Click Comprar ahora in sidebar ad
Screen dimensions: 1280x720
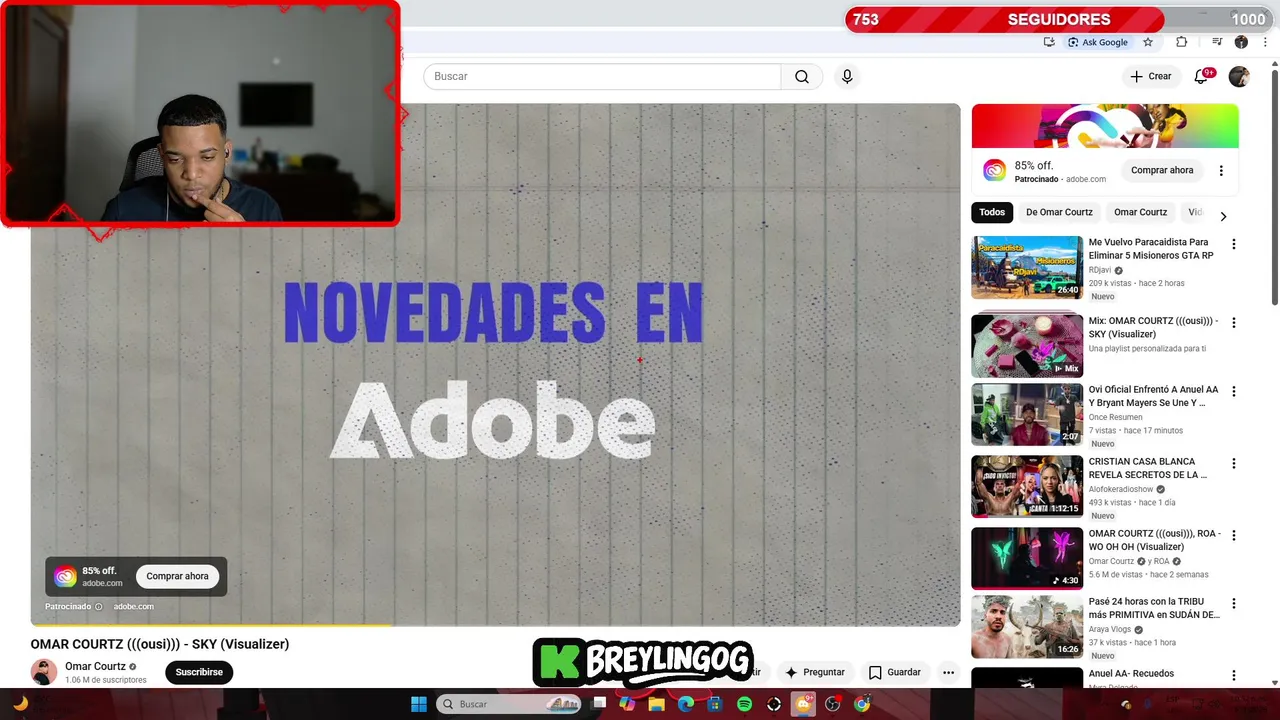(x=1162, y=171)
